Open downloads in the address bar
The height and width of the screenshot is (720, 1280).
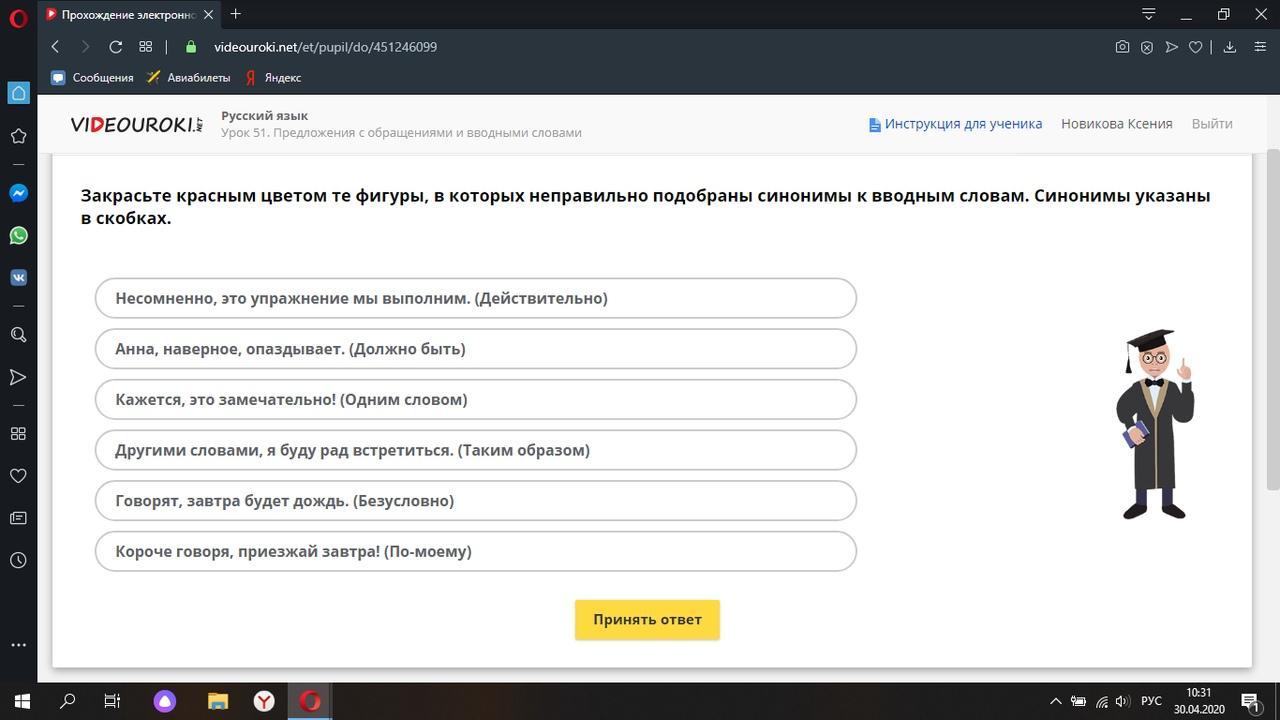coord(1230,47)
